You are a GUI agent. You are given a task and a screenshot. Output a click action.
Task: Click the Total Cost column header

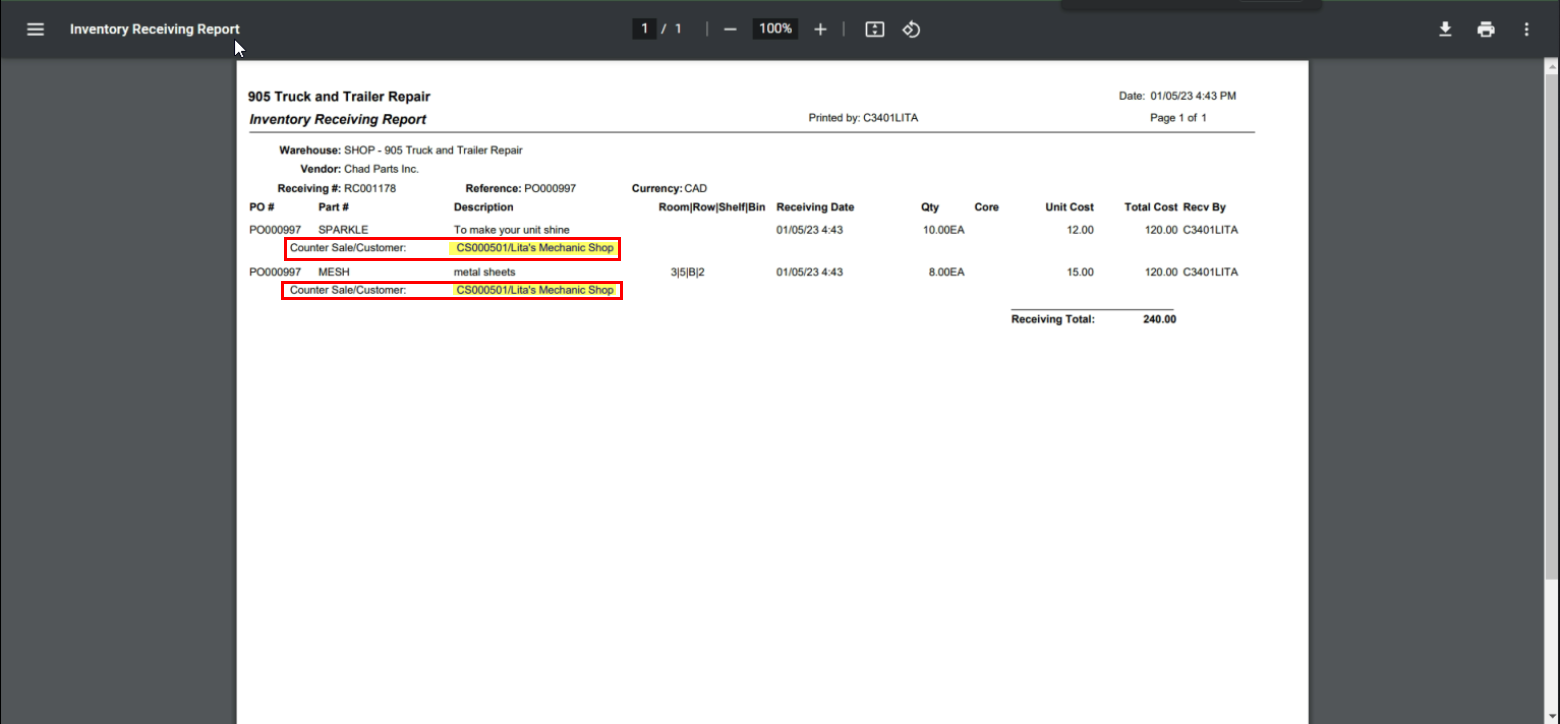[1151, 207]
